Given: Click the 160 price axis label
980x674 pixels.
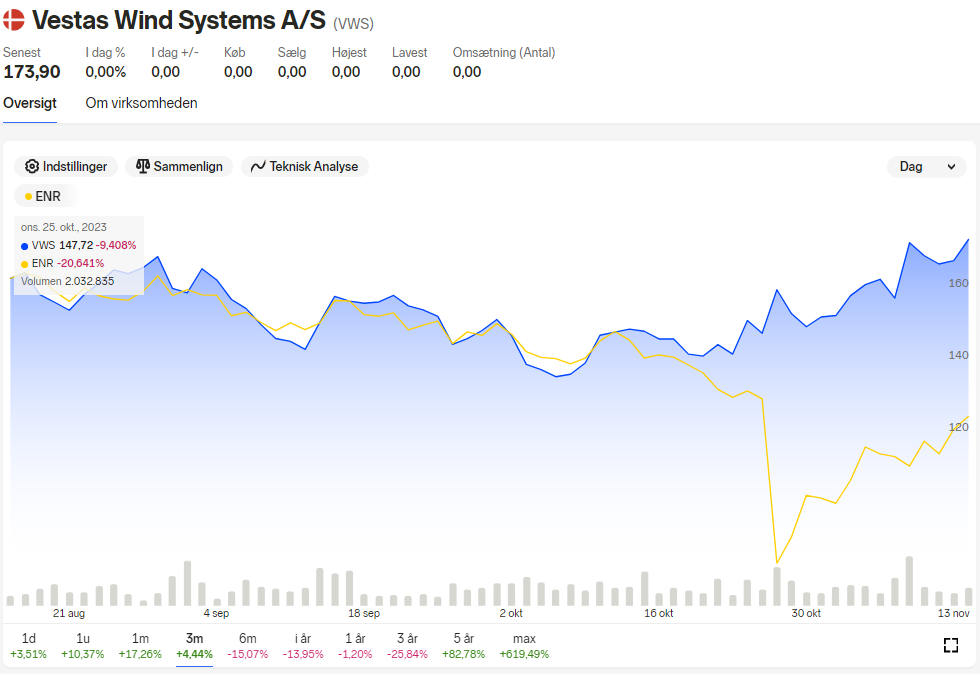Looking at the screenshot, I should coord(958,283).
